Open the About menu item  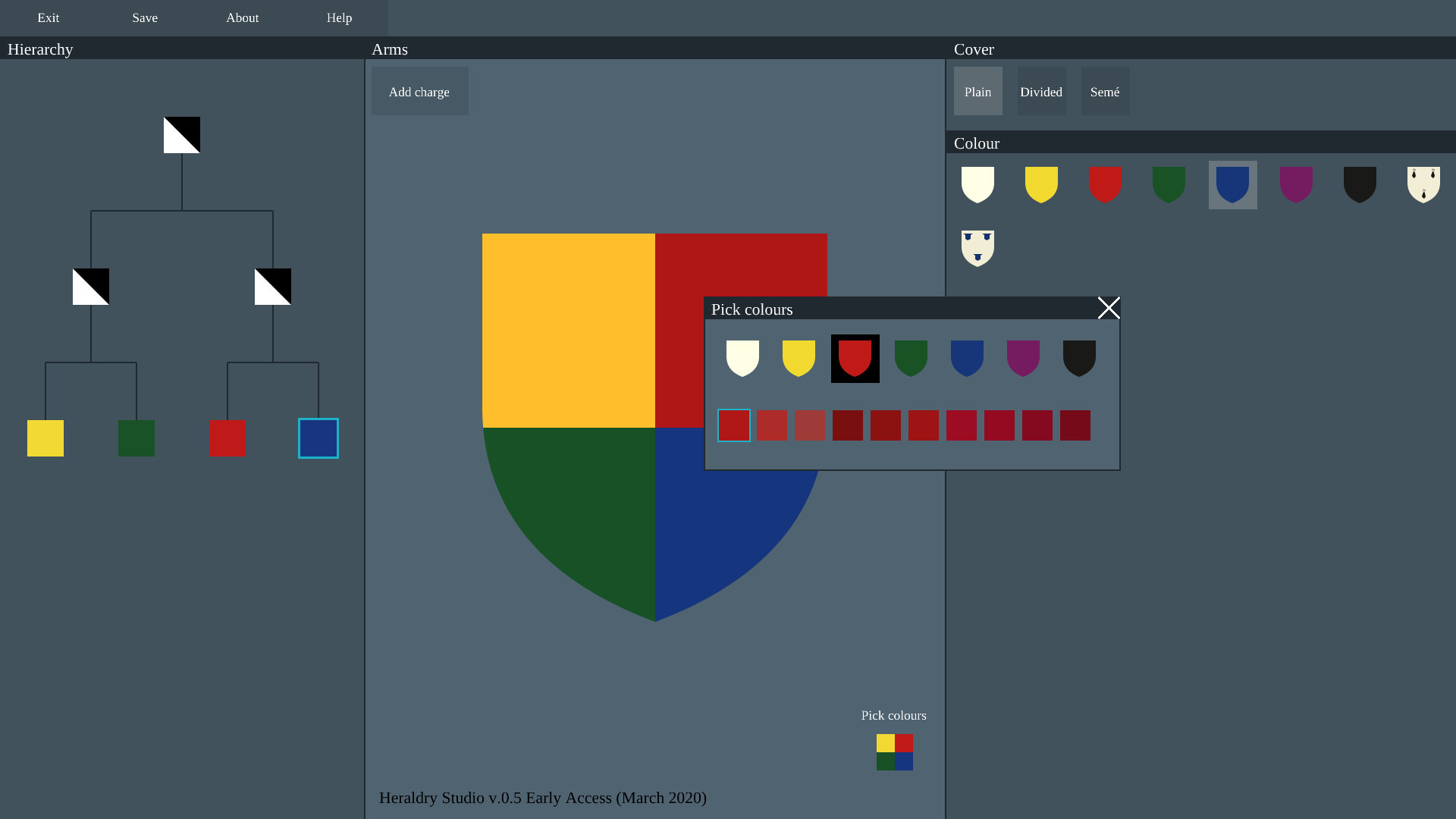[243, 18]
